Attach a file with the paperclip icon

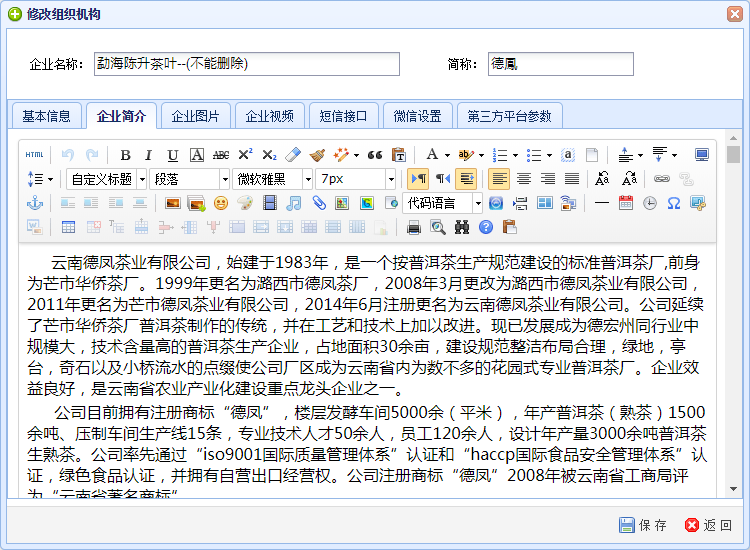(319, 203)
